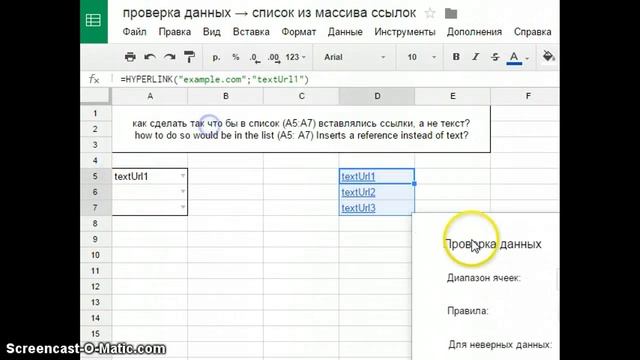This screenshot has height=360, width=640.
Task: Select column F header
Action: pos(525,96)
